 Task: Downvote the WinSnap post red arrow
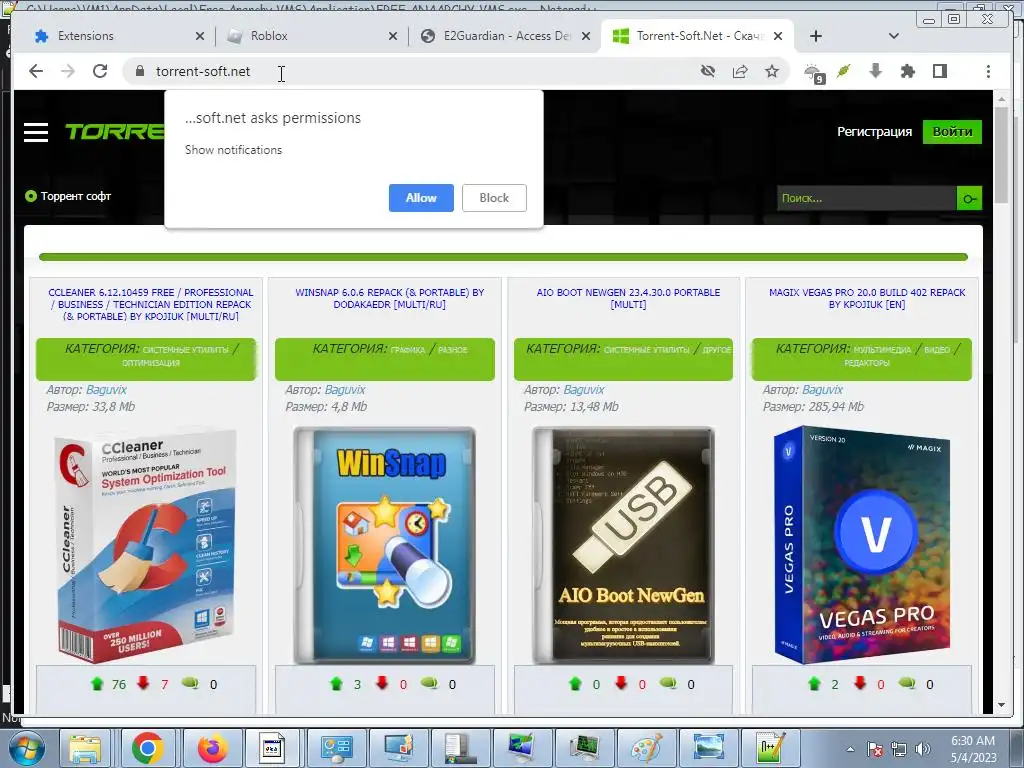[x=382, y=683]
